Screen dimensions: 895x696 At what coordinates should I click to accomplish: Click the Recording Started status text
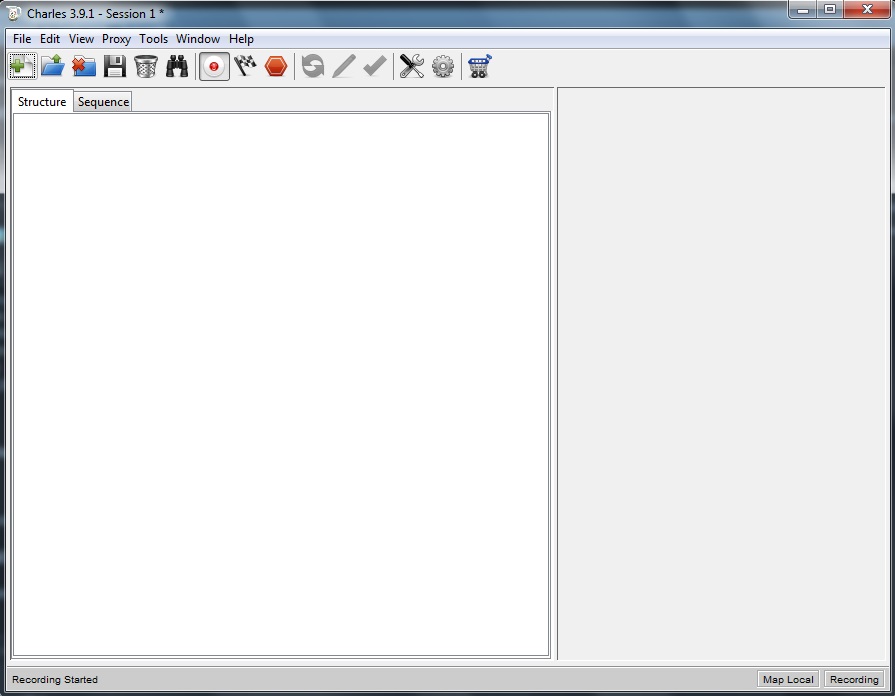[x=55, y=679]
